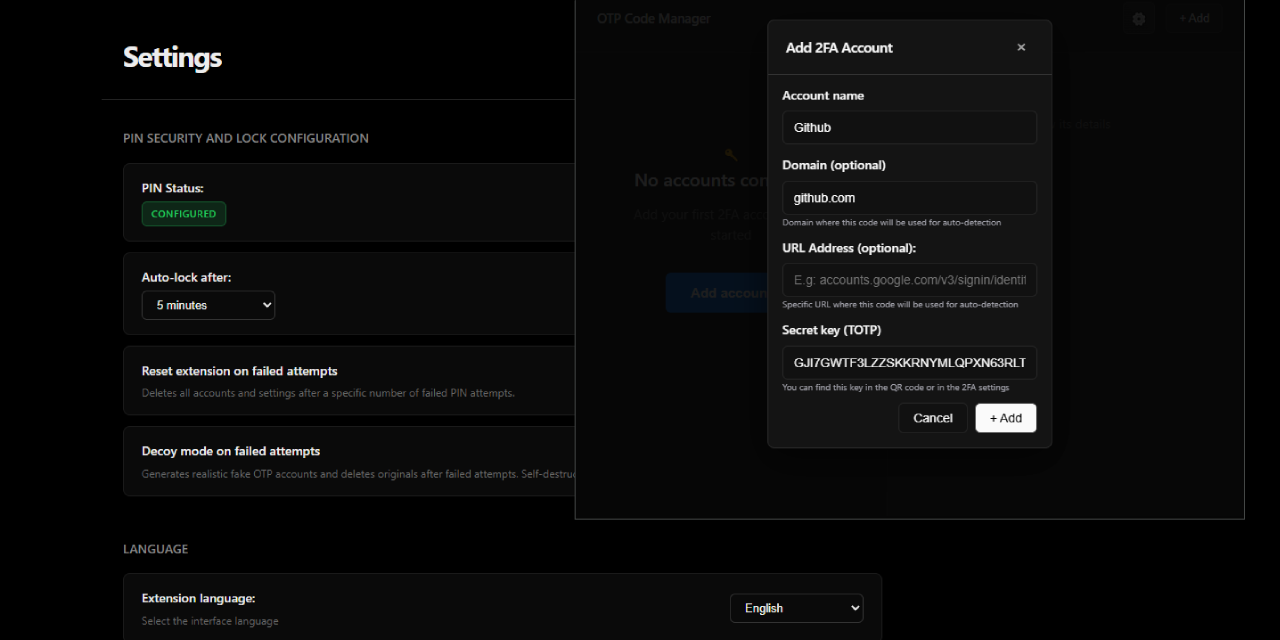The image size is (1280, 640).
Task: Focus the URL Address optional field
Action: pyautogui.click(x=909, y=281)
